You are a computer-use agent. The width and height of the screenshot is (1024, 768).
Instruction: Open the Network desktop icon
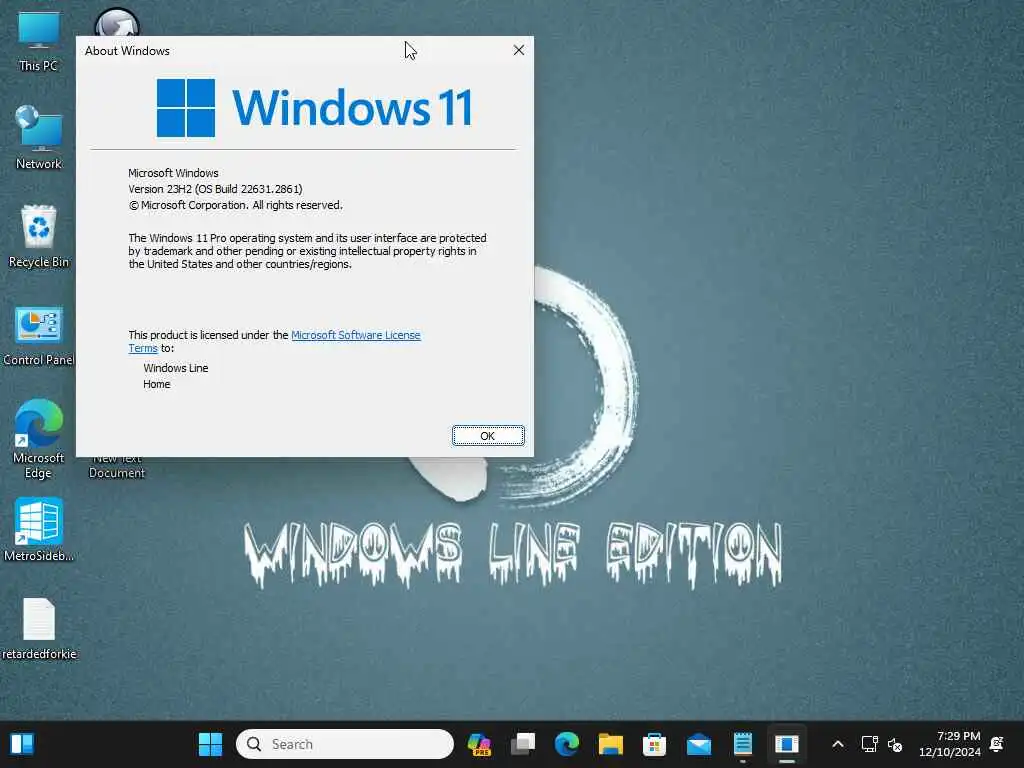coord(38,138)
